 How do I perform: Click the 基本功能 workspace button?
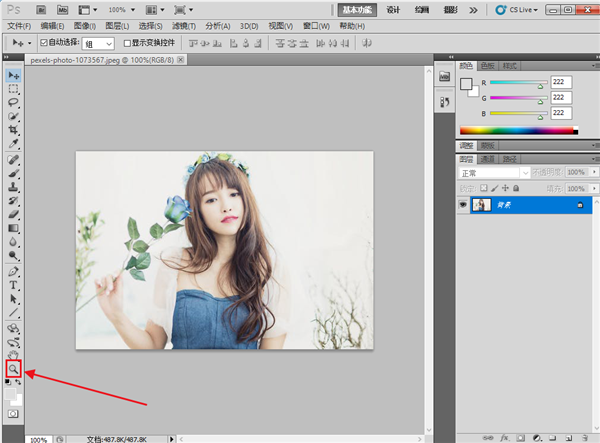(357, 9)
